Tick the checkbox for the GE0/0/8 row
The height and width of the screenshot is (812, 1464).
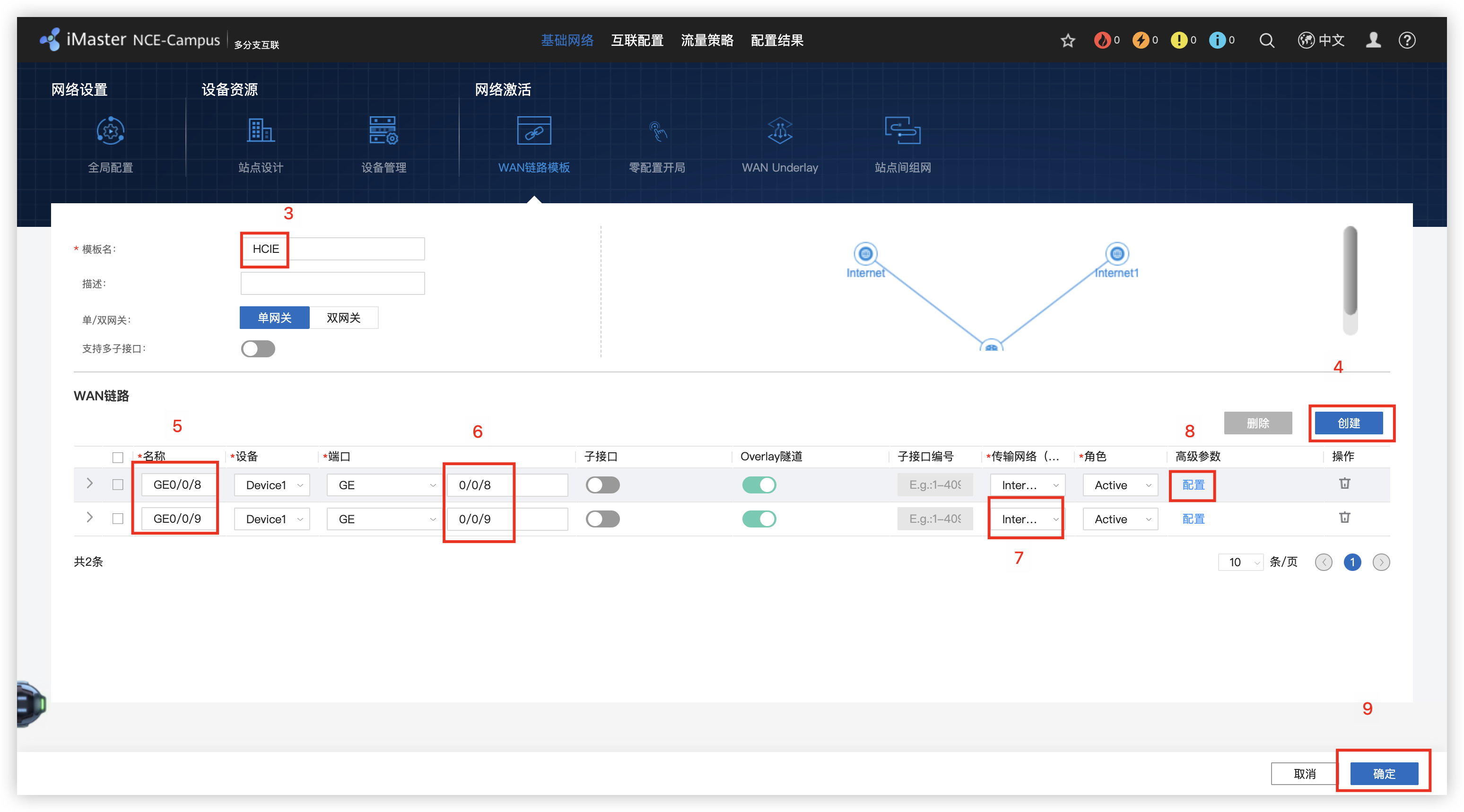118,485
